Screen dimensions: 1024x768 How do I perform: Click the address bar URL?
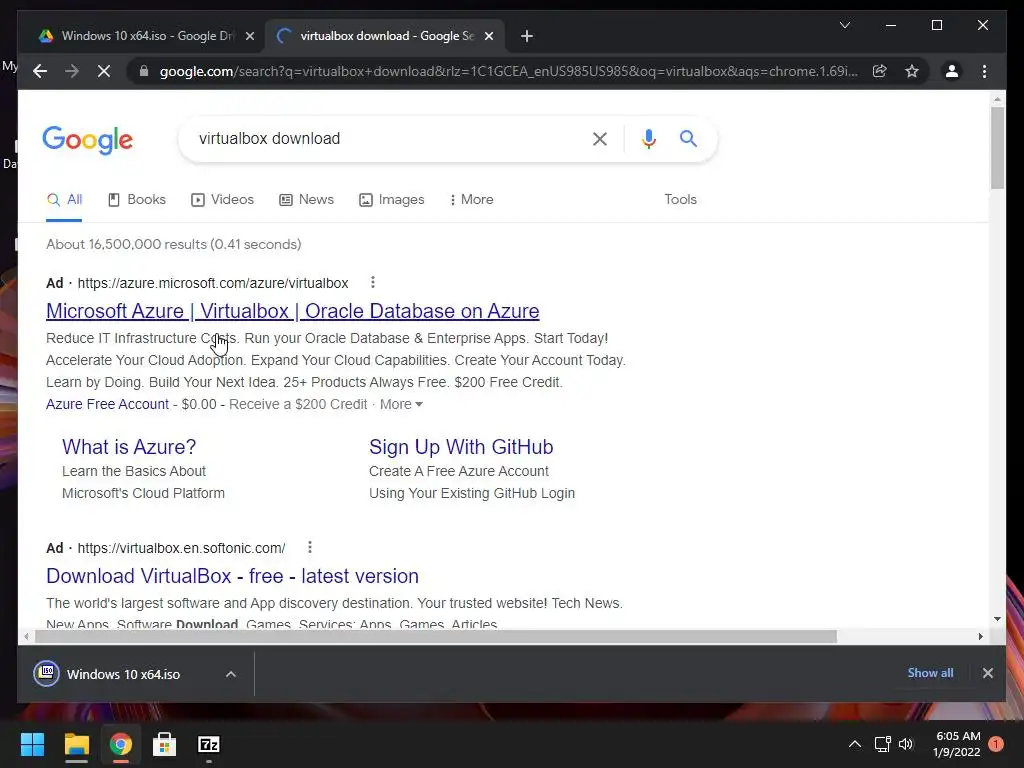[508, 71]
